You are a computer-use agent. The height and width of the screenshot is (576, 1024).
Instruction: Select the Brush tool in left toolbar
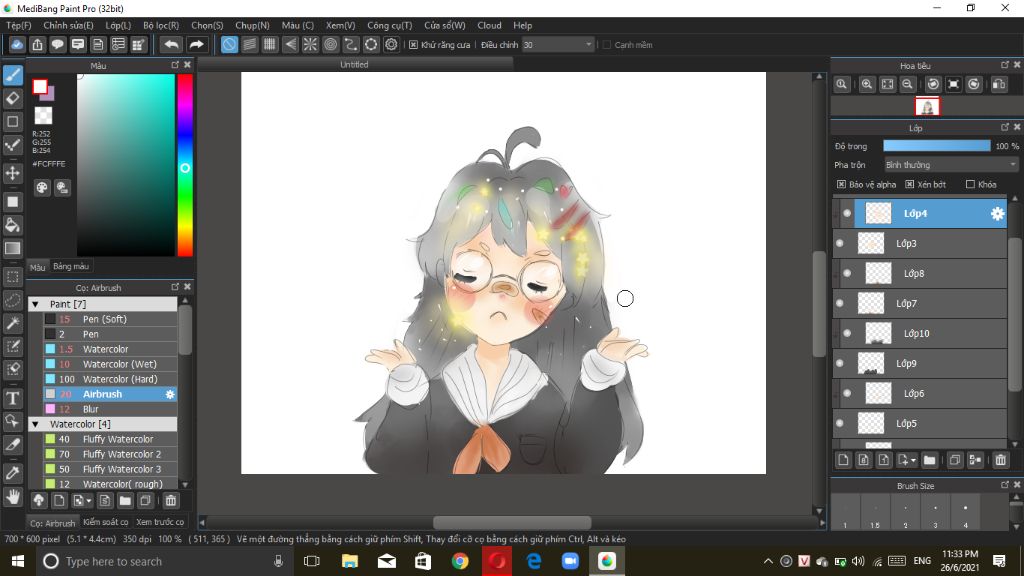(12, 75)
